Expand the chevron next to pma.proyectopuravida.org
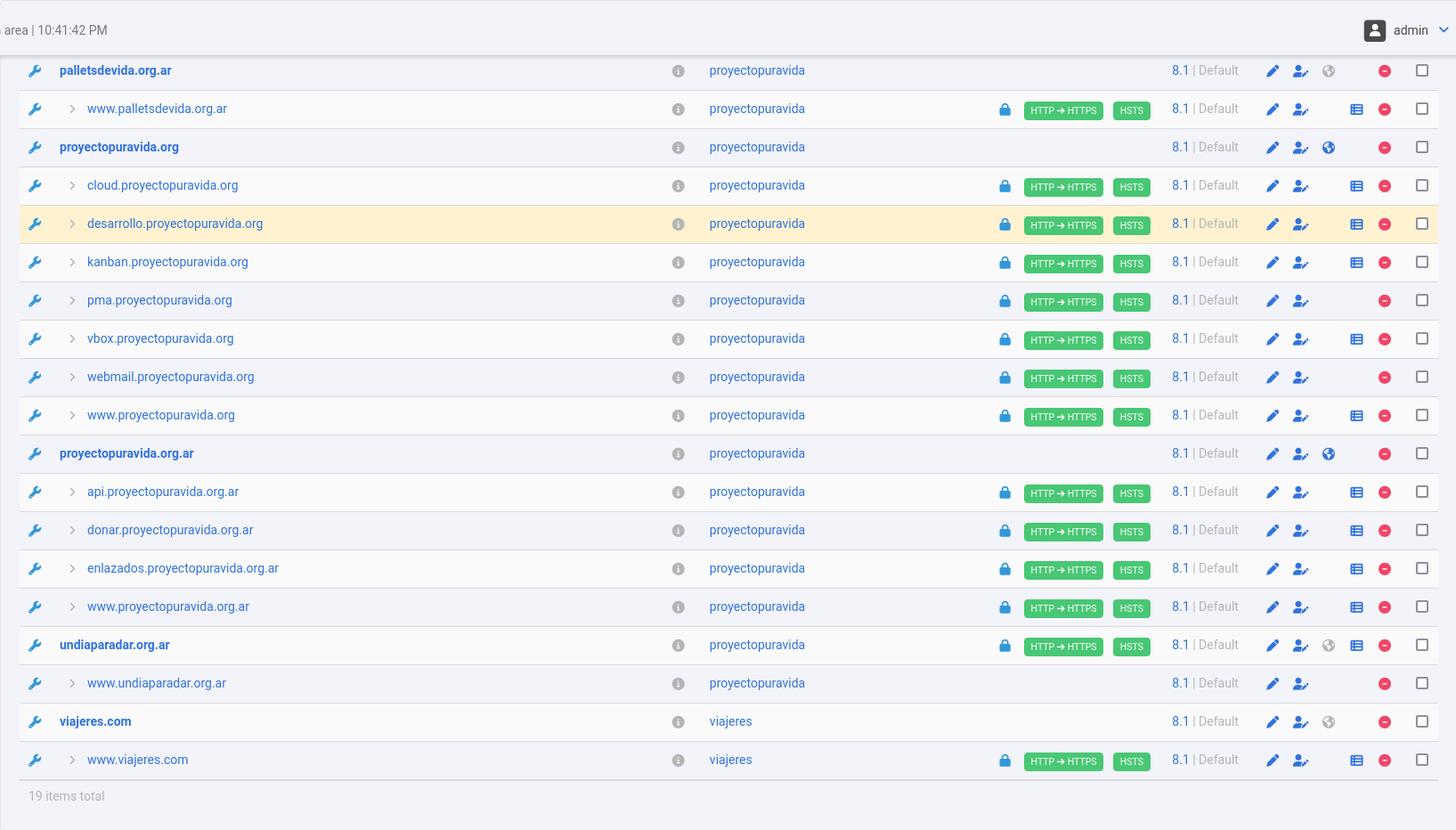1456x830 pixels. tap(72, 301)
